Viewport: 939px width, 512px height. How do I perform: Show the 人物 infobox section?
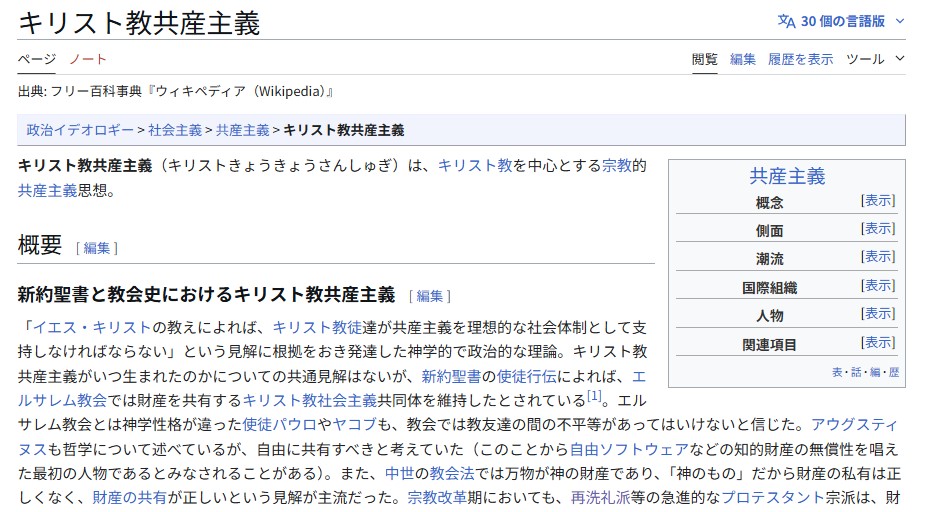coord(878,313)
